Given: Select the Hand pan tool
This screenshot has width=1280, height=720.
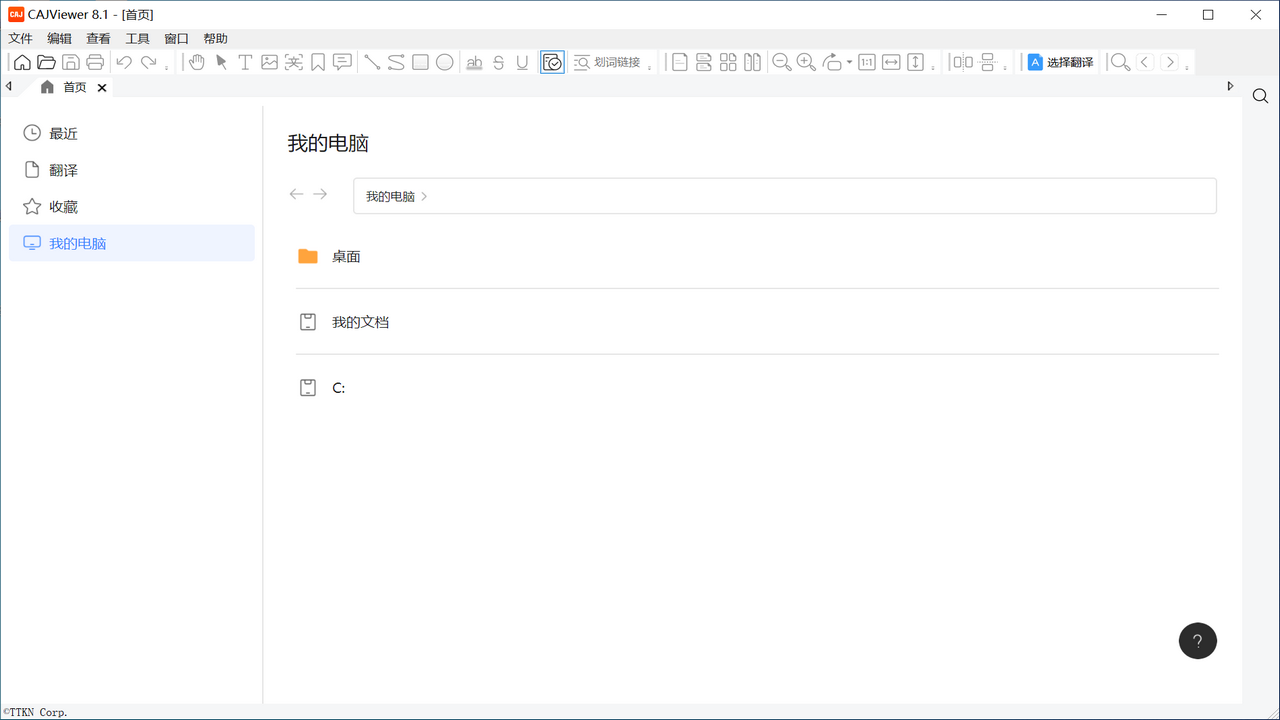Looking at the screenshot, I should [197, 62].
